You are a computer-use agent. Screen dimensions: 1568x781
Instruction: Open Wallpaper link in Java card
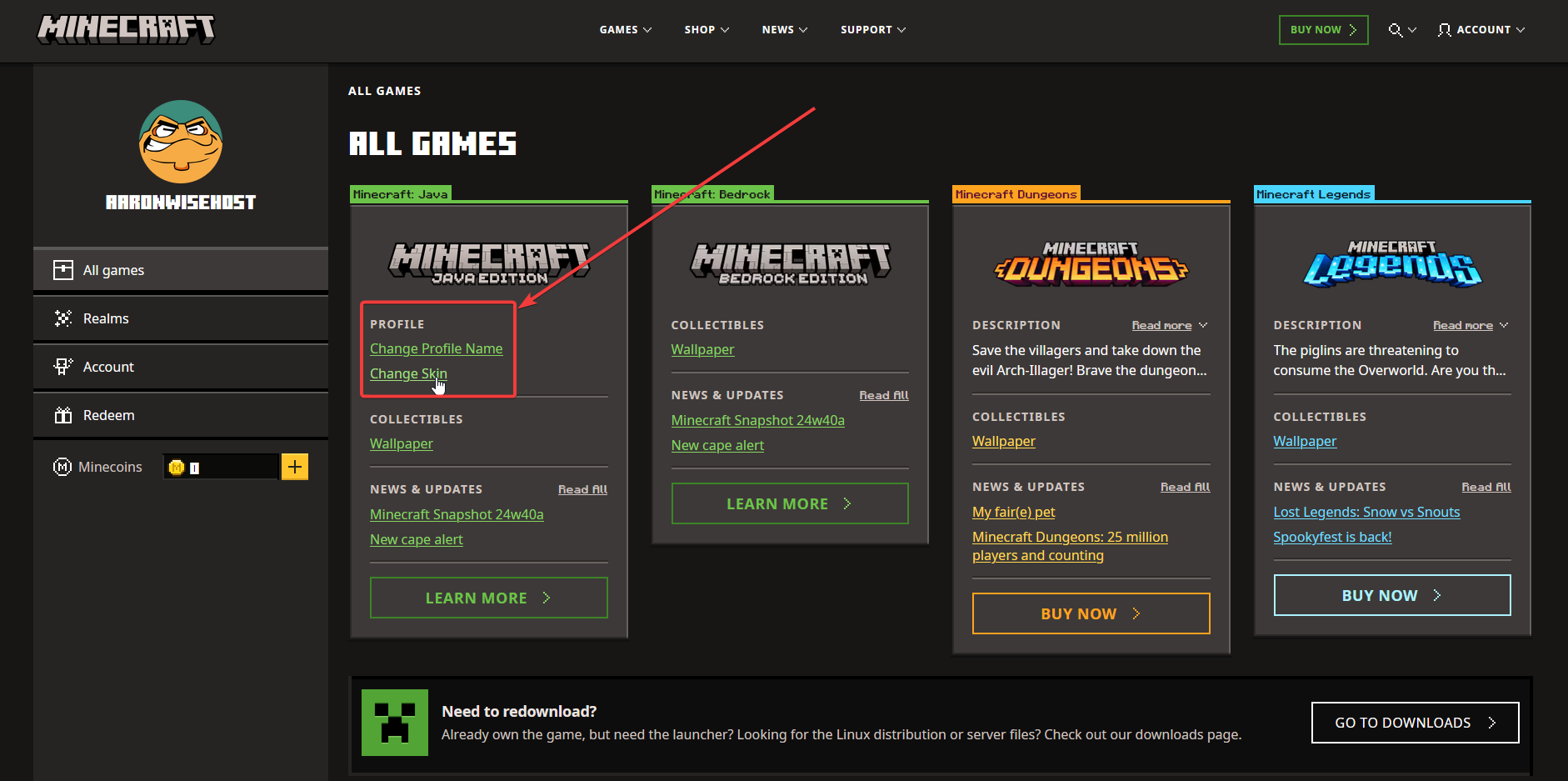pyautogui.click(x=402, y=443)
